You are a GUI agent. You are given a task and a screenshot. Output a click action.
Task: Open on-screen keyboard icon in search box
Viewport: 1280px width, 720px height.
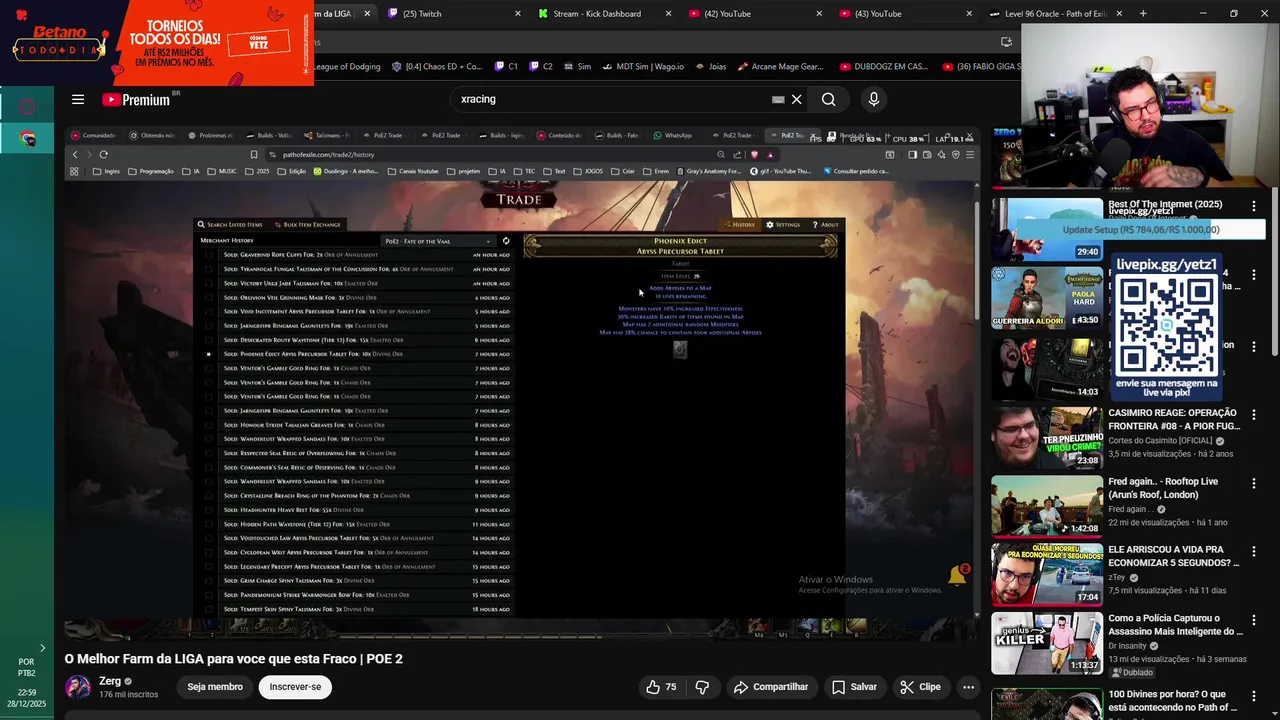point(778,99)
